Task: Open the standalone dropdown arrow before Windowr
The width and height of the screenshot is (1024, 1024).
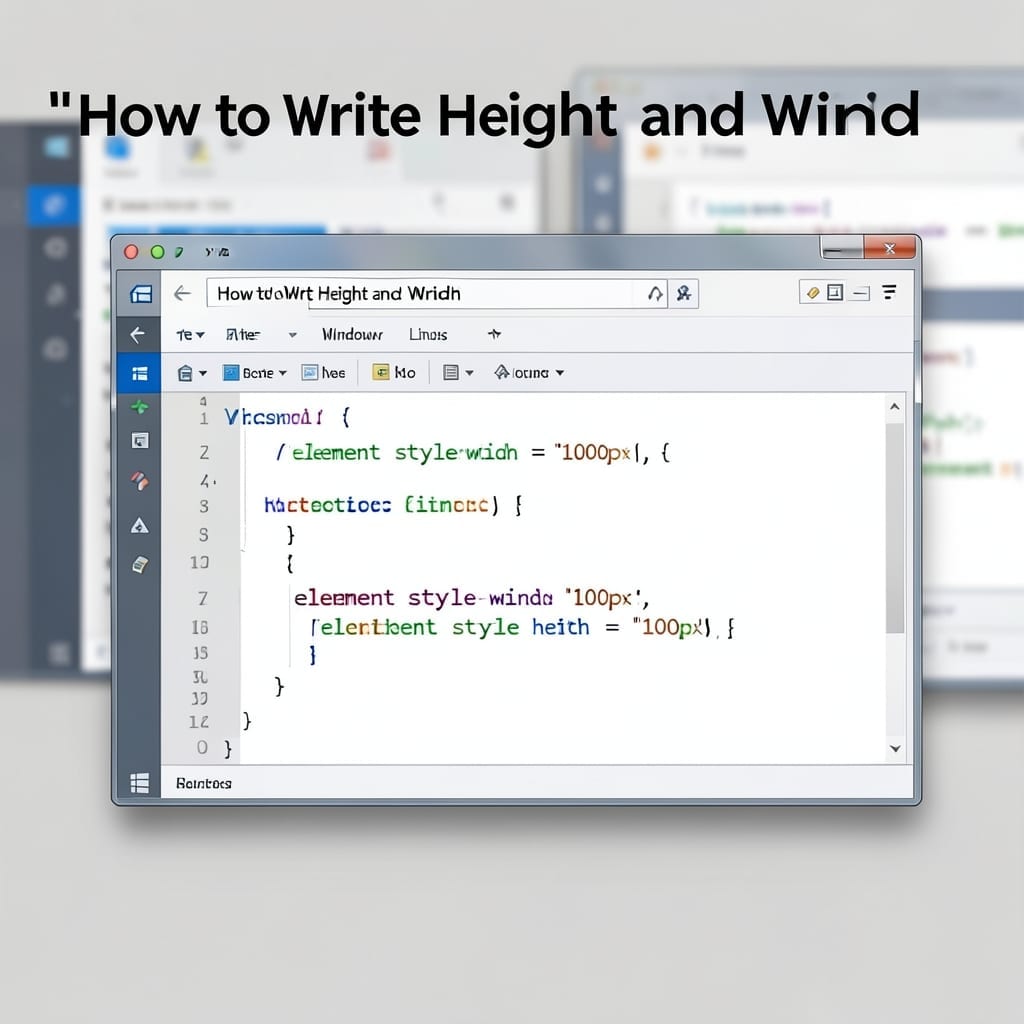Action: click(x=293, y=335)
